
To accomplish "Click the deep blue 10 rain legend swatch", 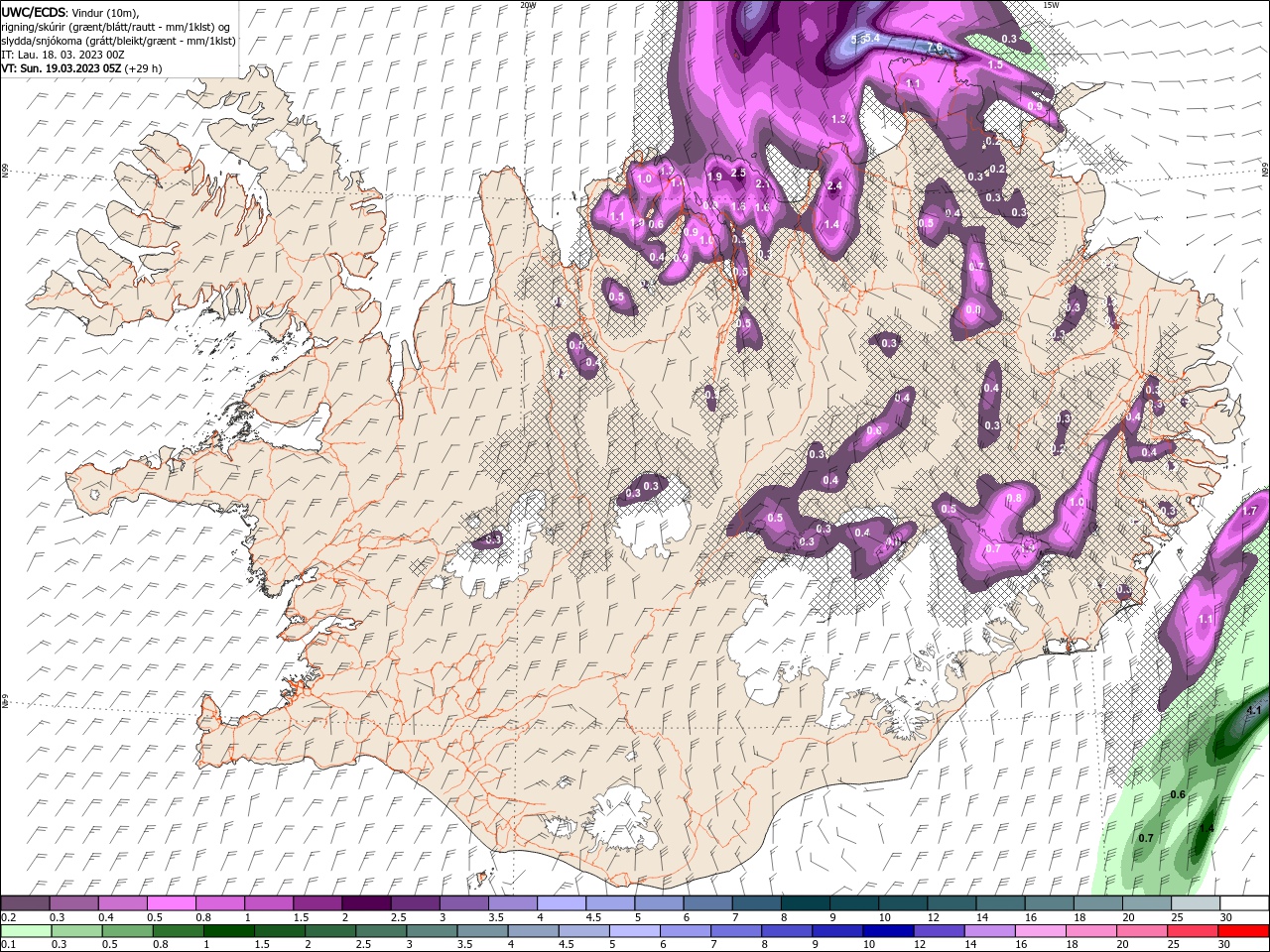I will (x=887, y=931).
